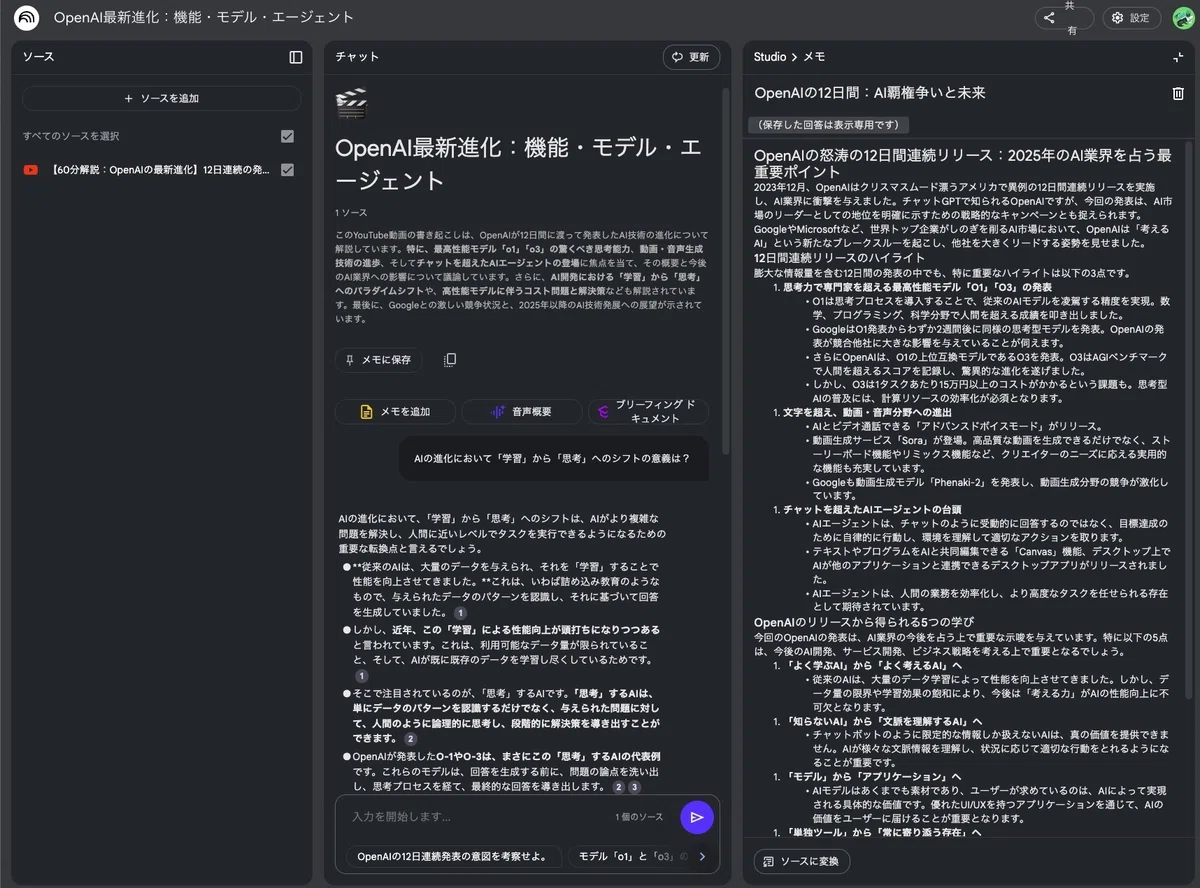Image resolution: width=1200 pixels, height=888 pixels.
Task: Create a ブリーフィング ドキュメント
Action: click(x=648, y=412)
